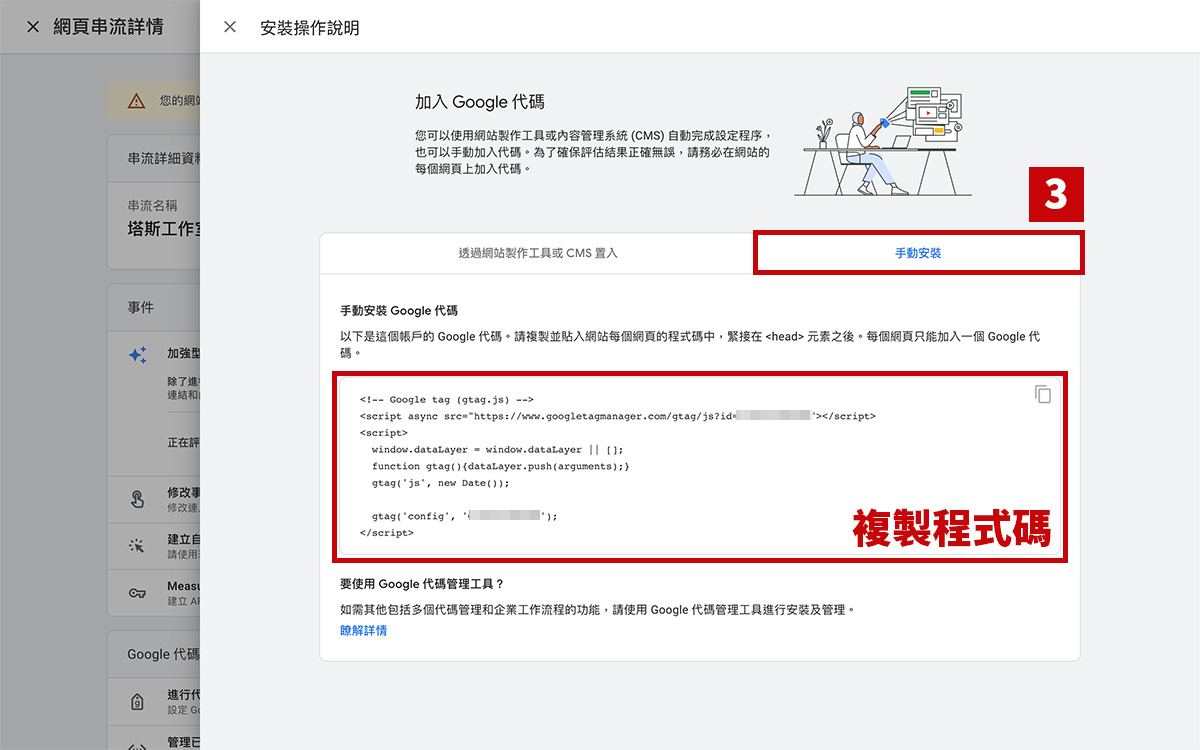Screen dimensions: 1200x750
Task: Open the 瞭解詳情 link
Action: (x=363, y=630)
